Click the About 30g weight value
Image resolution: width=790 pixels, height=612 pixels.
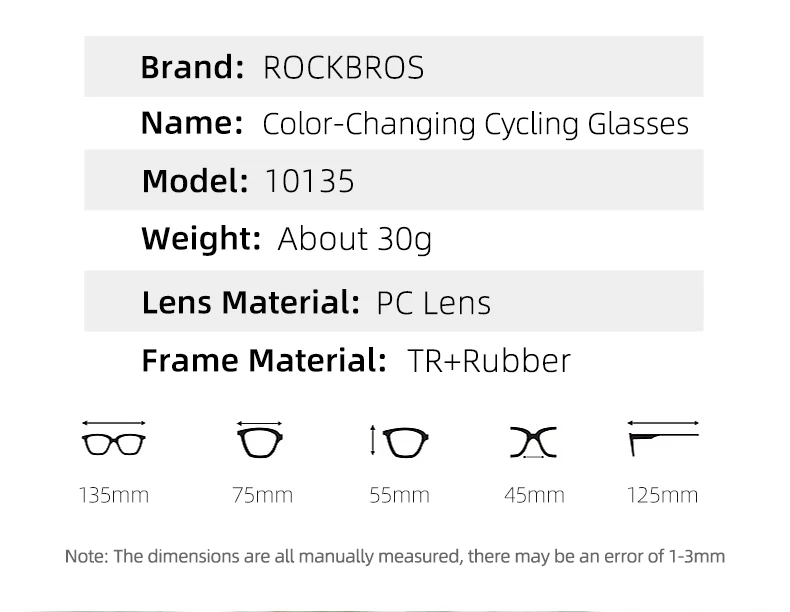coord(355,239)
